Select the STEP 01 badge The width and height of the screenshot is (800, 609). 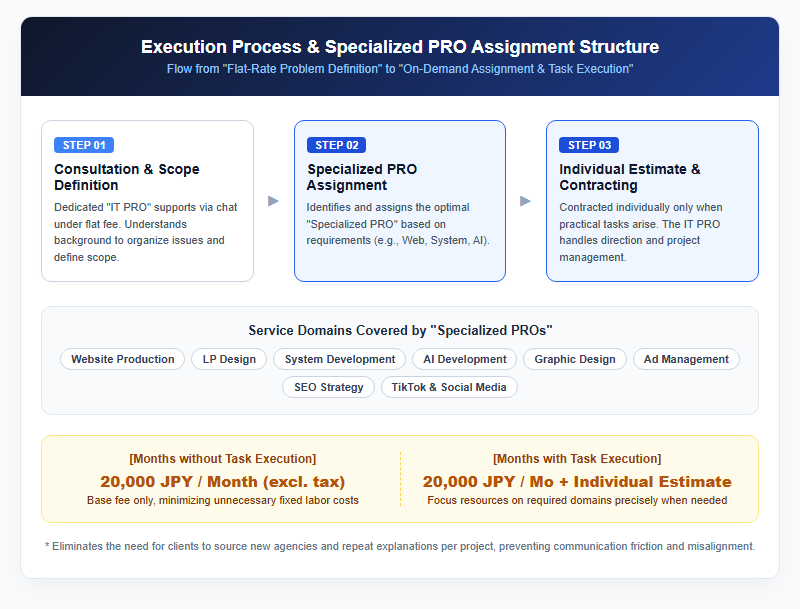click(84, 145)
